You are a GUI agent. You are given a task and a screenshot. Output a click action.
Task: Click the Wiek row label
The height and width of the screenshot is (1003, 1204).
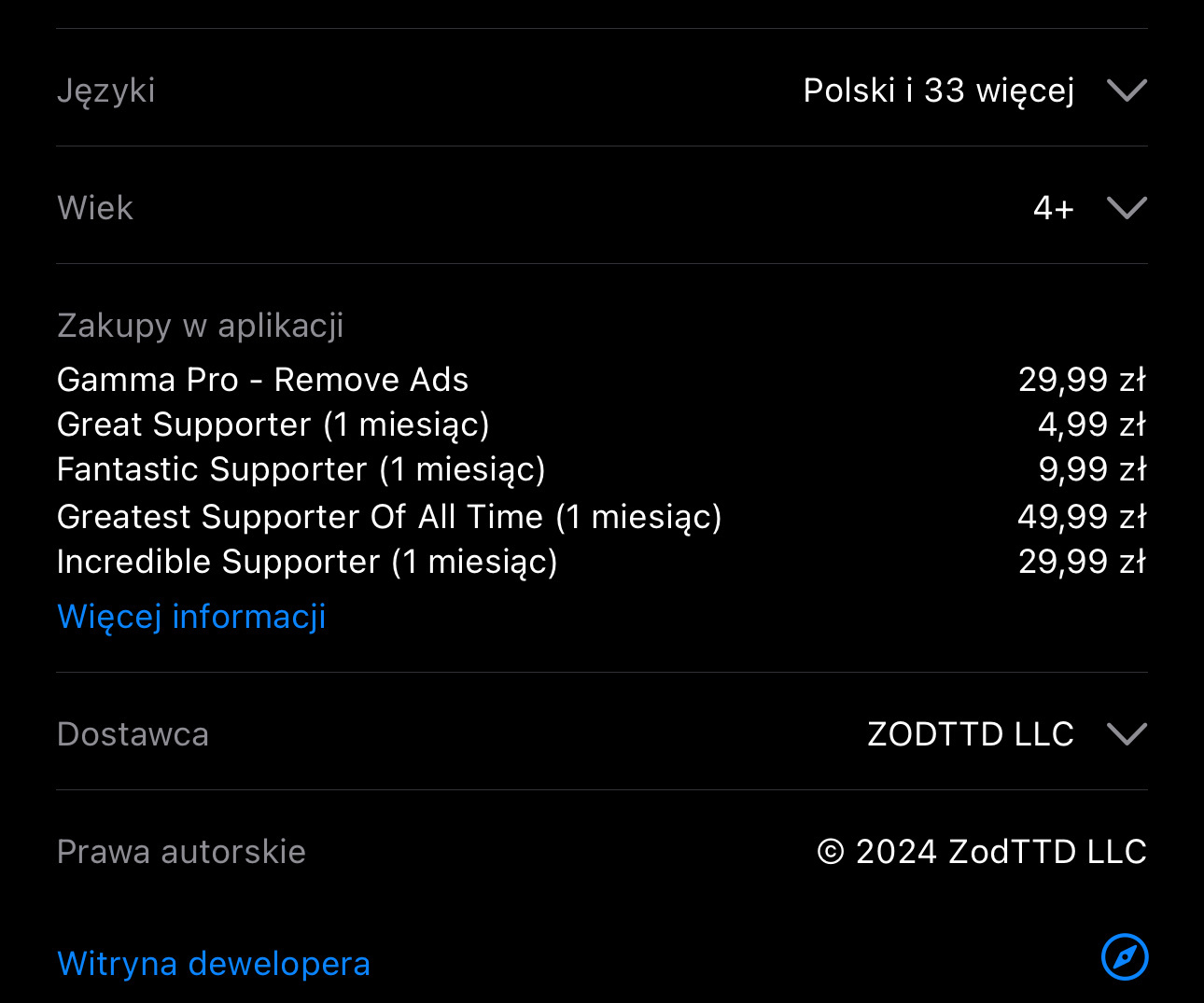(95, 207)
